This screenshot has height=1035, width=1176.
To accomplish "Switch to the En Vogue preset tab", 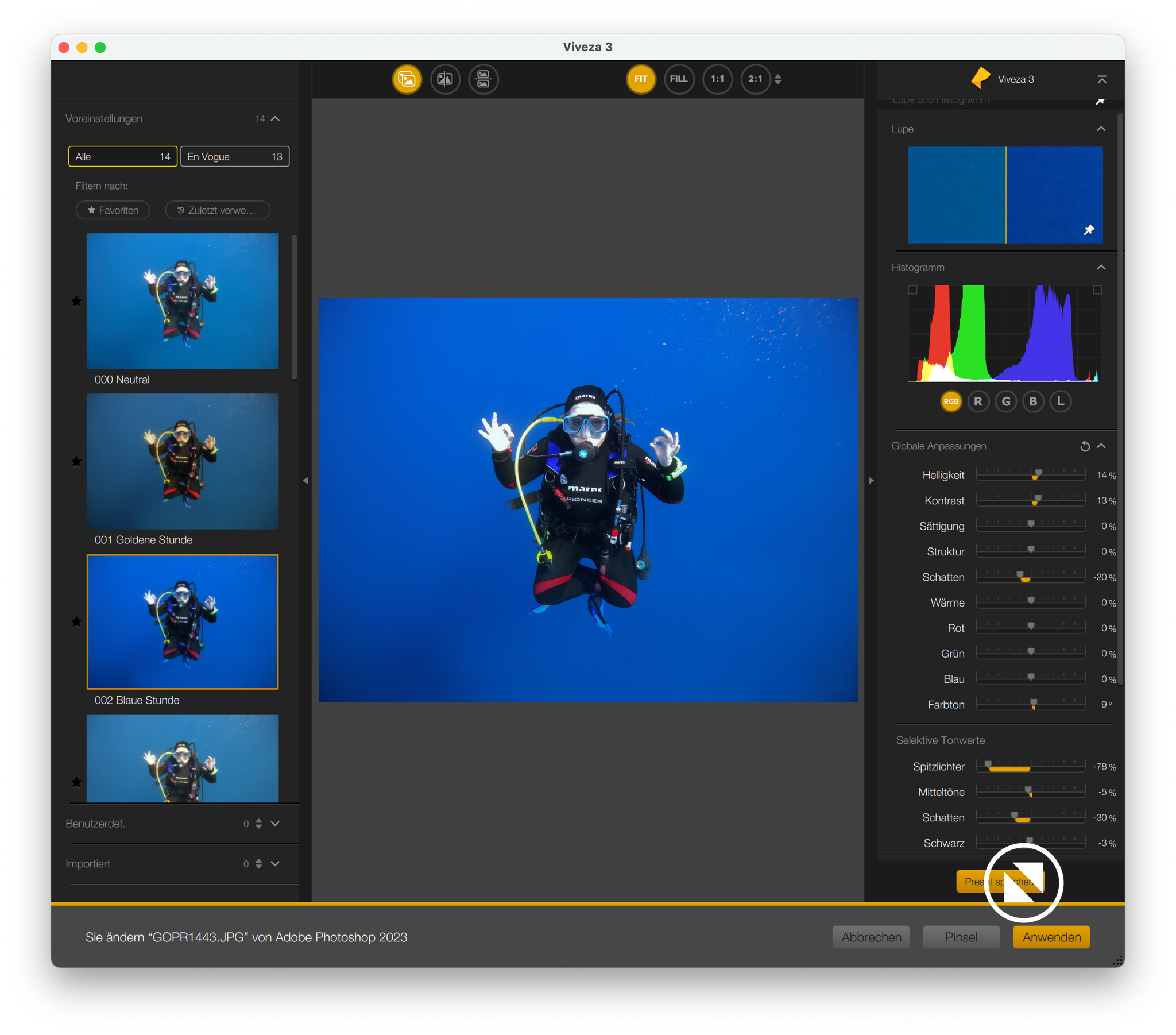I will point(235,157).
